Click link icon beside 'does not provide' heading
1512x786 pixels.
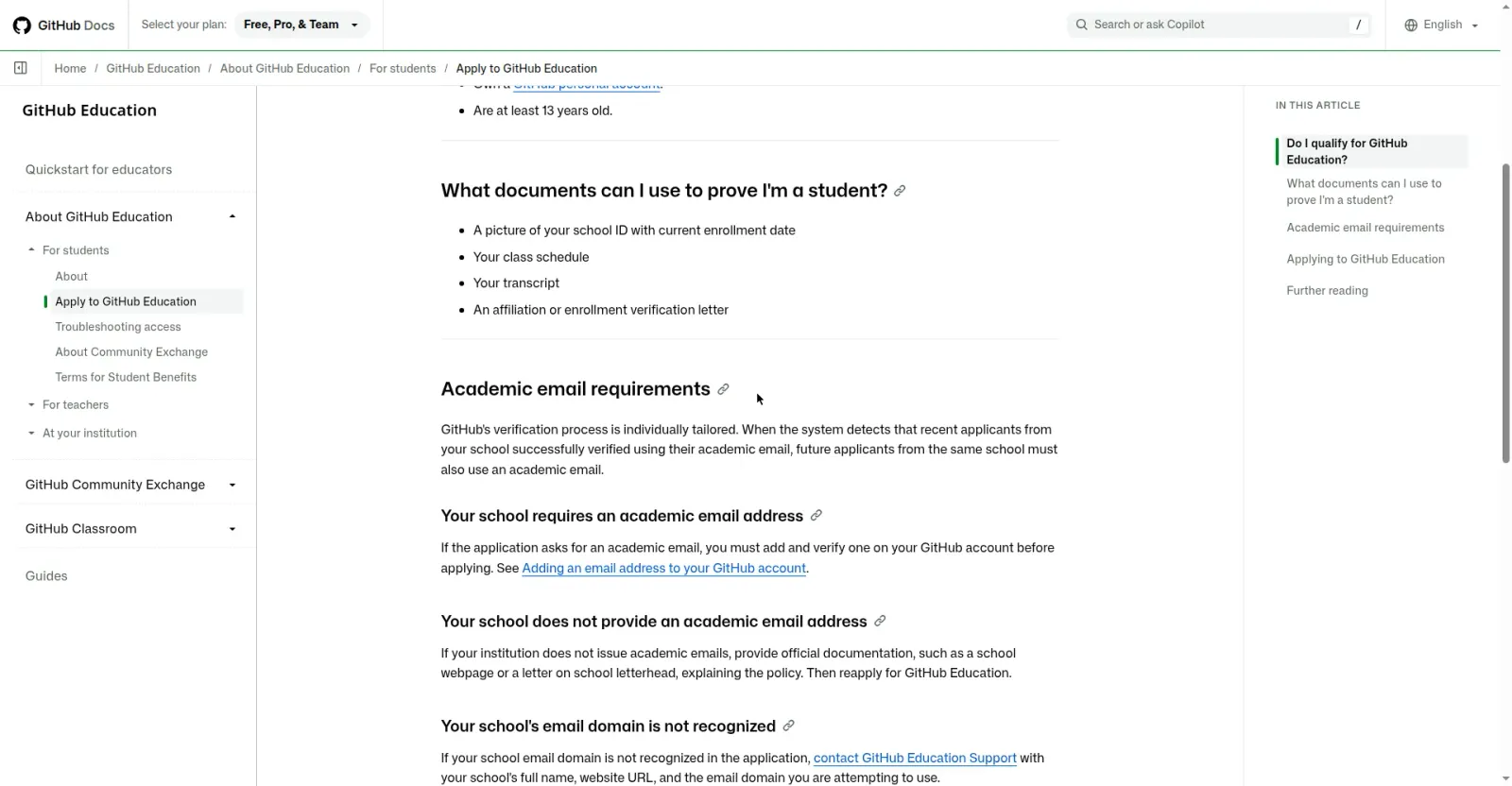880,622
